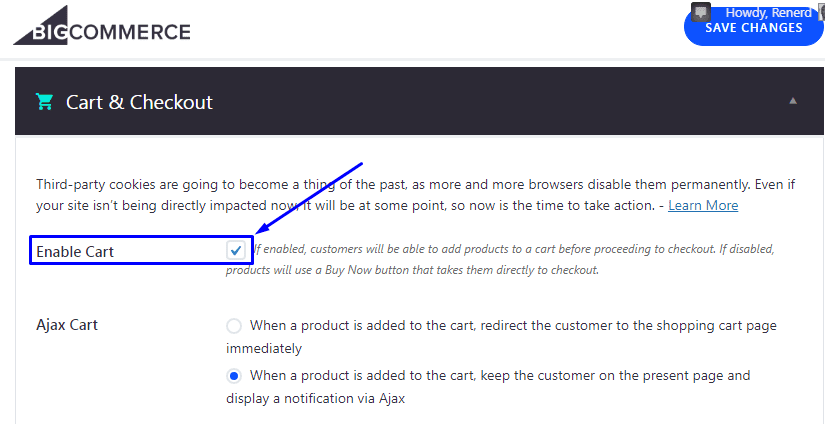The height and width of the screenshot is (424, 825).
Task: Open the Learn More link
Action: pos(703,205)
